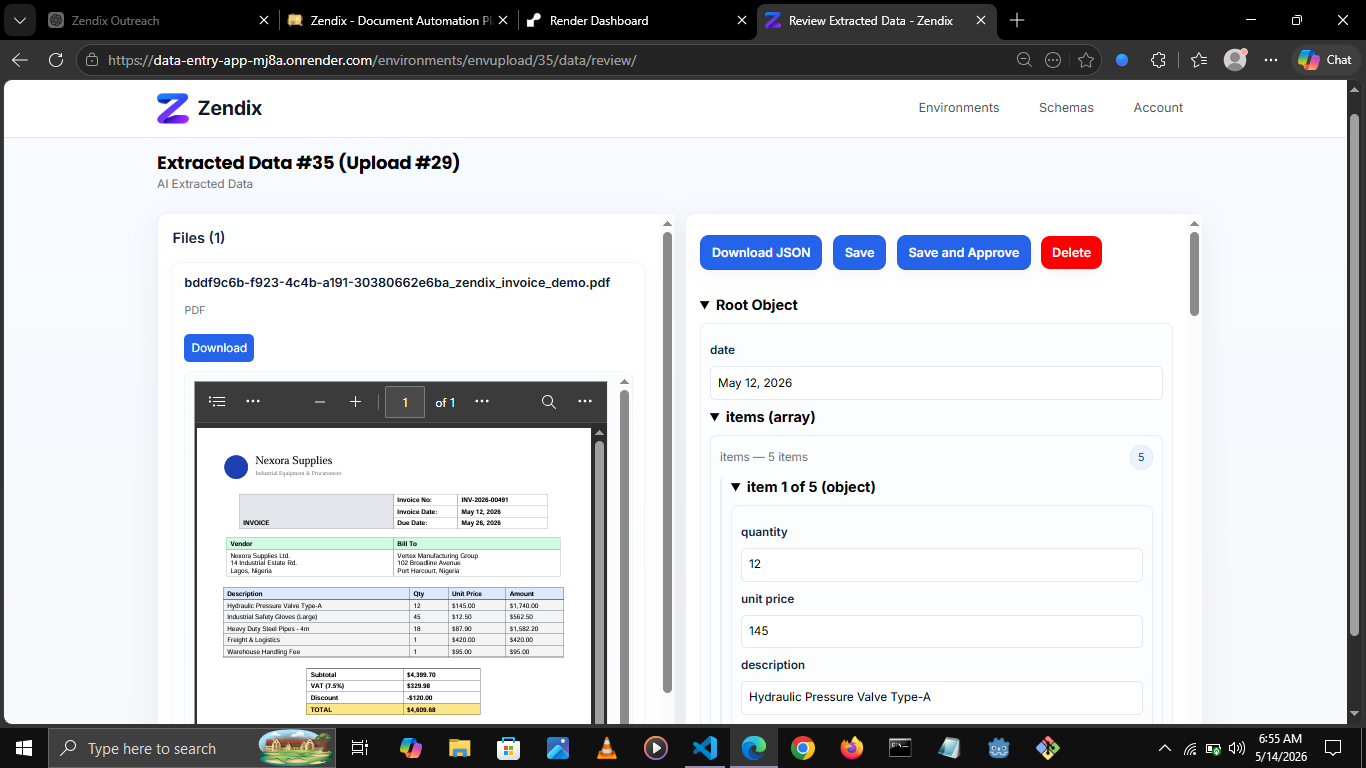The width and height of the screenshot is (1366, 768).
Task: Close the Review Extracted Data tab
Action: click(981, 20)
